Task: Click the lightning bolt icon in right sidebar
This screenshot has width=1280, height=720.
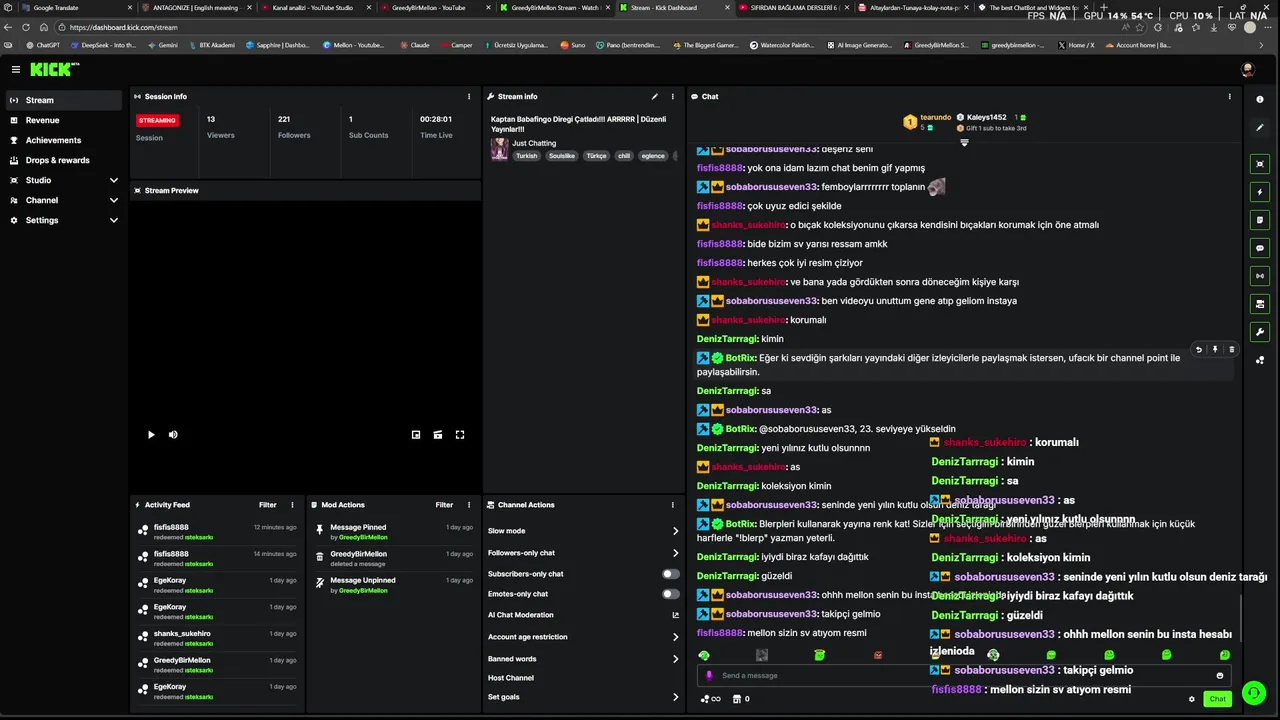Action: (1260, 192)
